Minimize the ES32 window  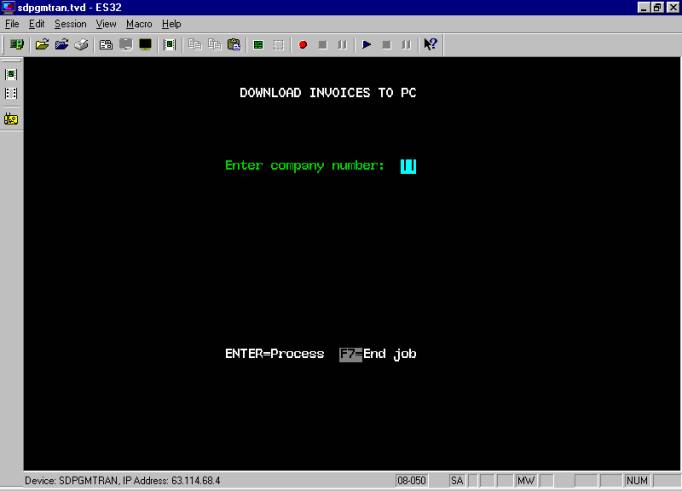click(x=644, y=7)
